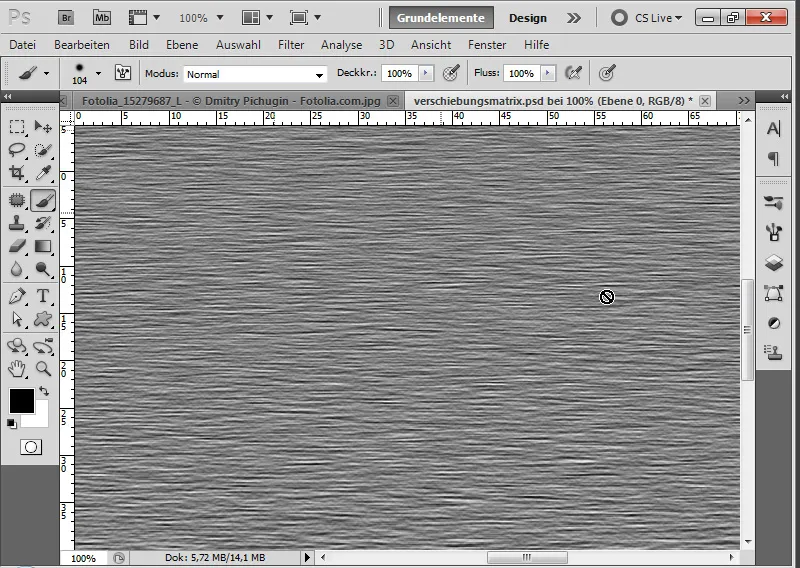
Task: Select the Move tool
Action: (43, 127)
